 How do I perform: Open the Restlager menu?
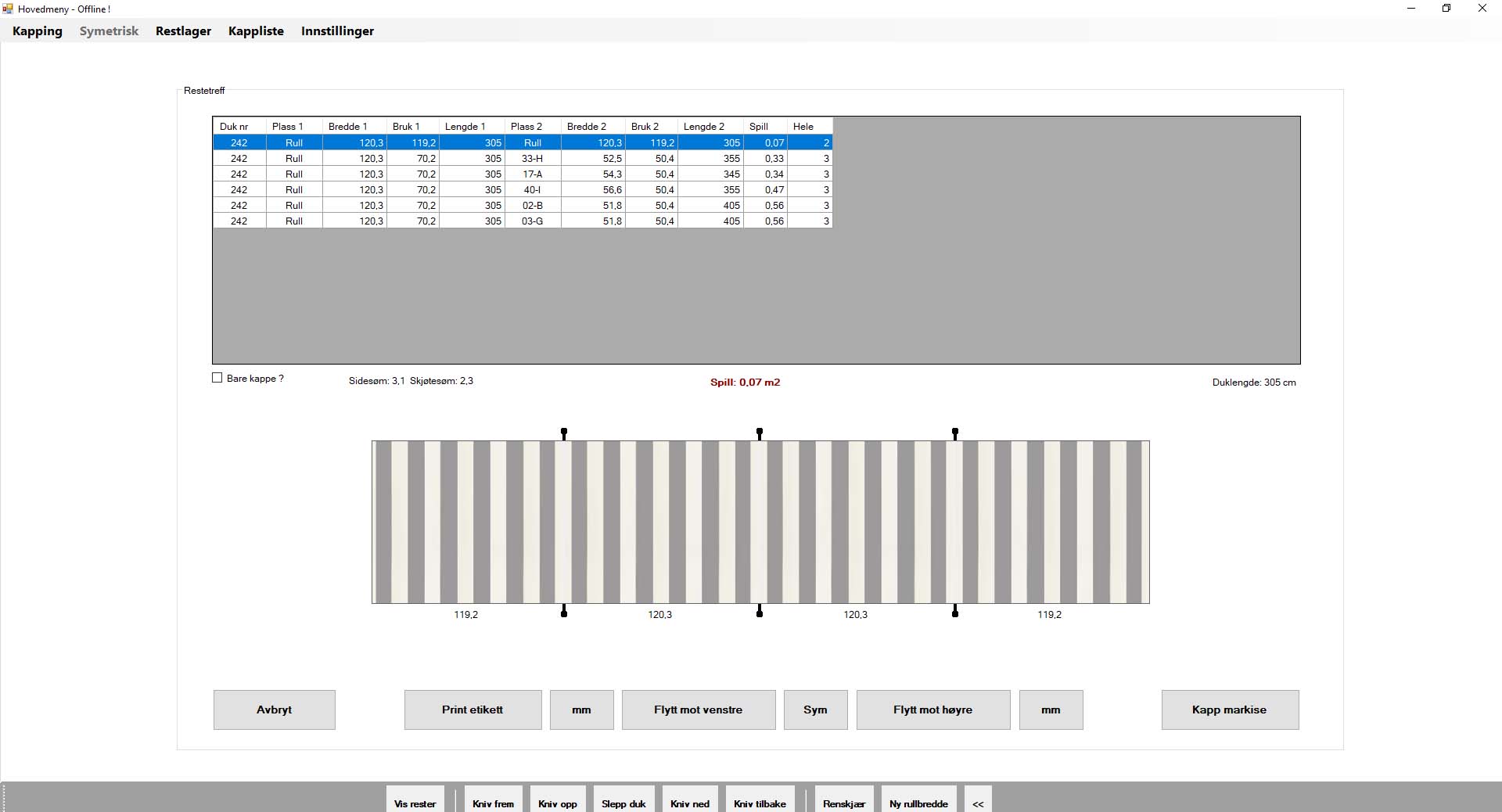(x=183, y=31)
